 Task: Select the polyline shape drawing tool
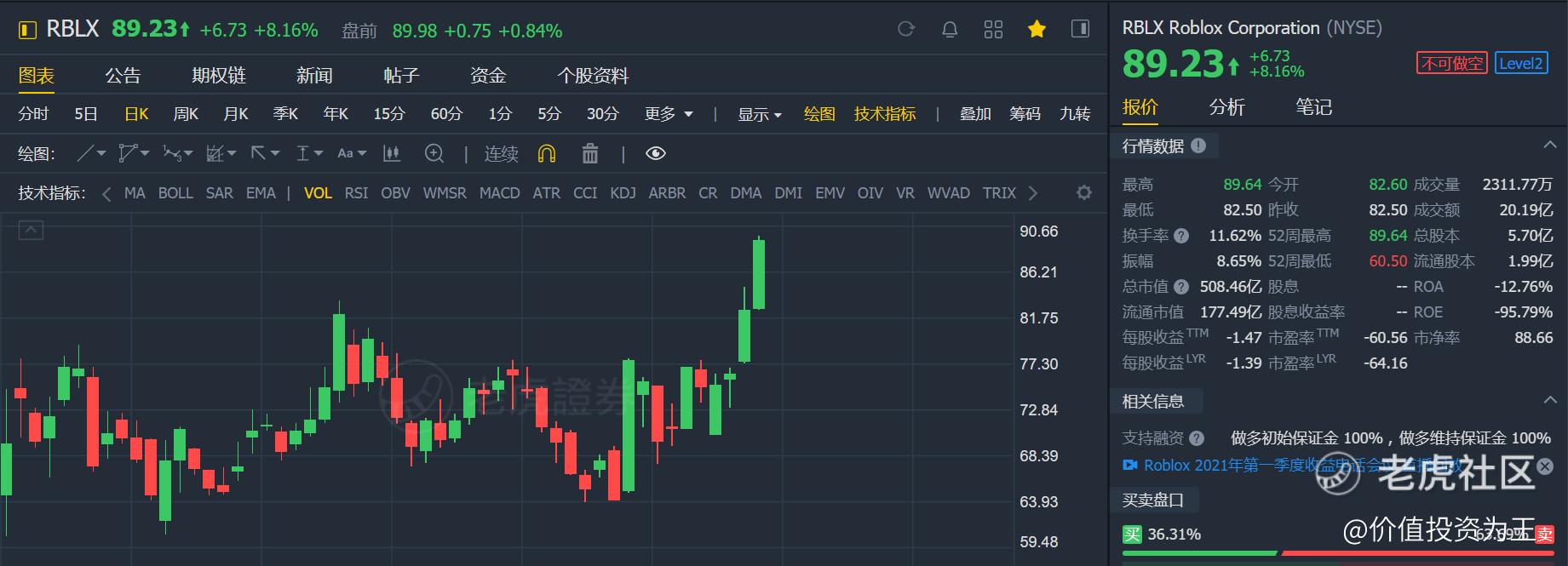coord(128,154)
